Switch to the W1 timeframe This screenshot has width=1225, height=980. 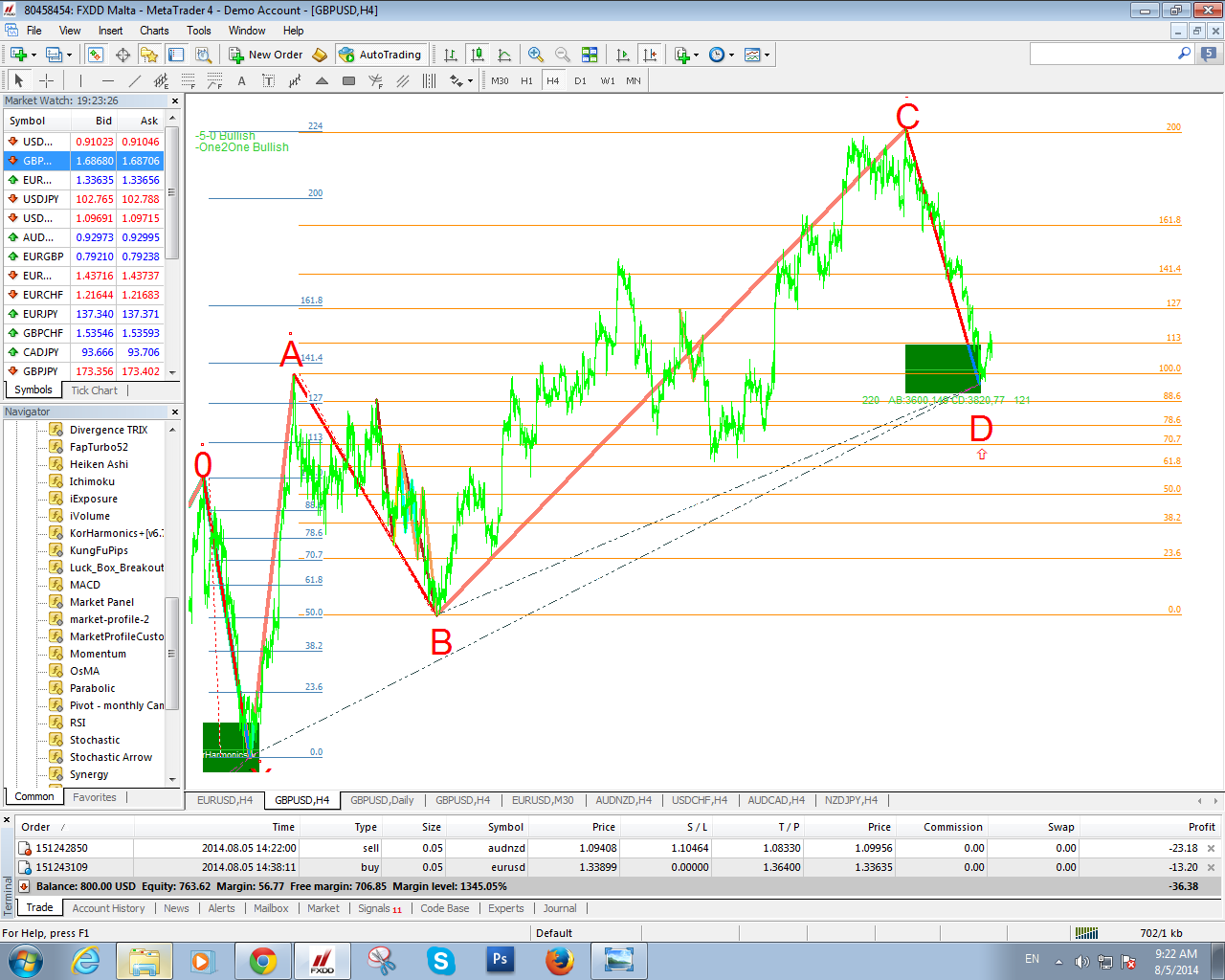coord(607,80)
